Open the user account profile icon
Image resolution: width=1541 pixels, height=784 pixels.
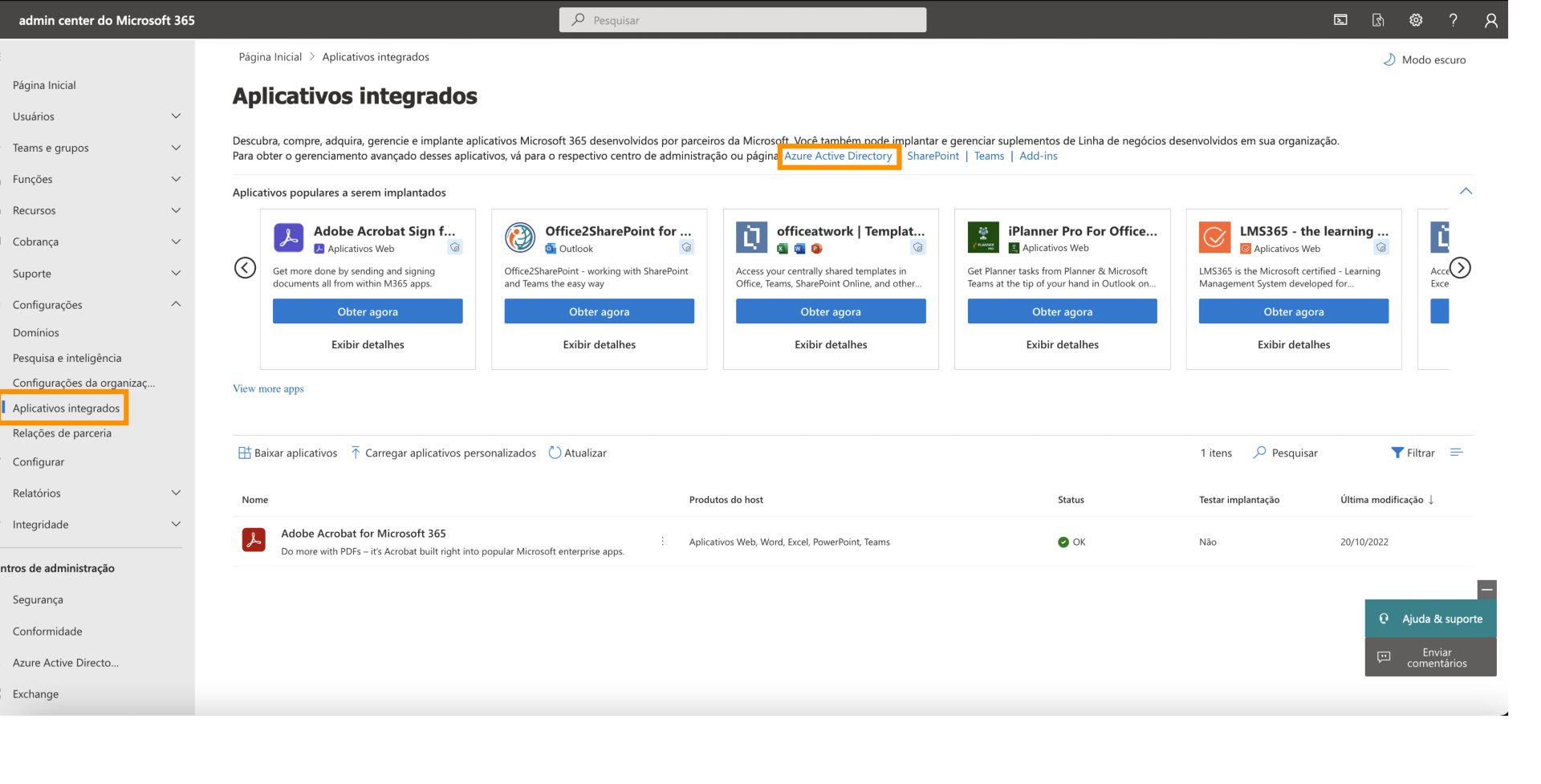tap(1490, 20)
